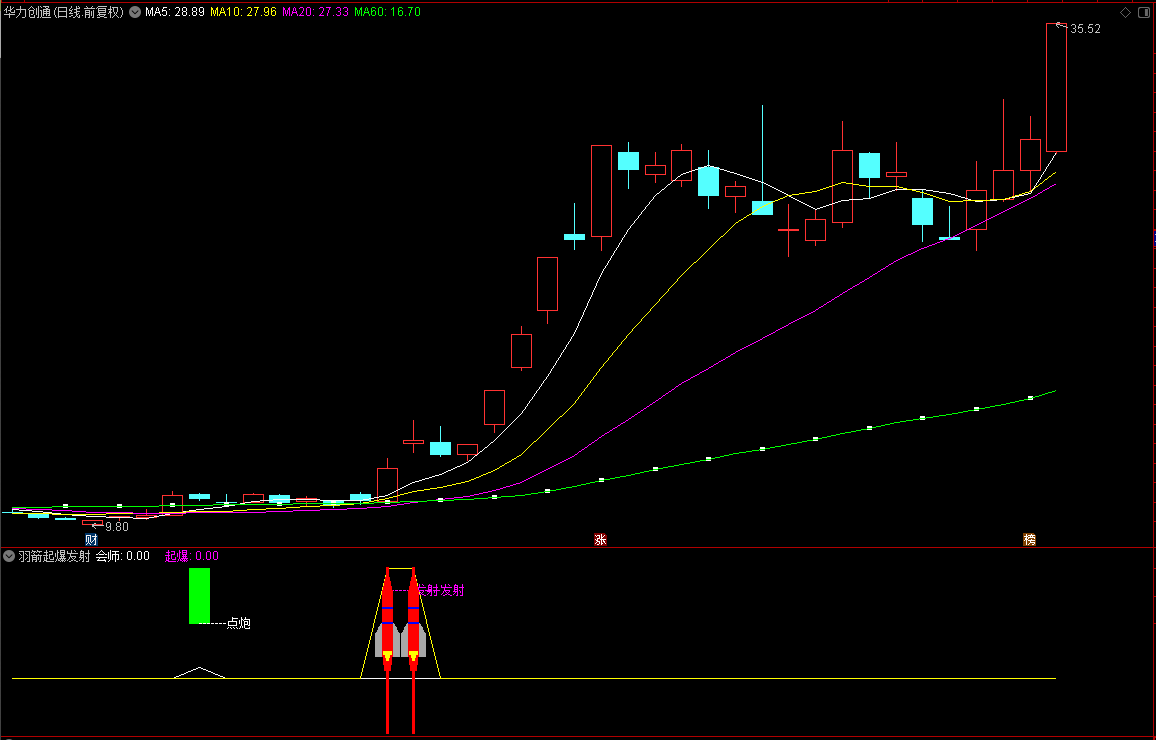Select the MA60: 16.70 label

coord(387,12)
